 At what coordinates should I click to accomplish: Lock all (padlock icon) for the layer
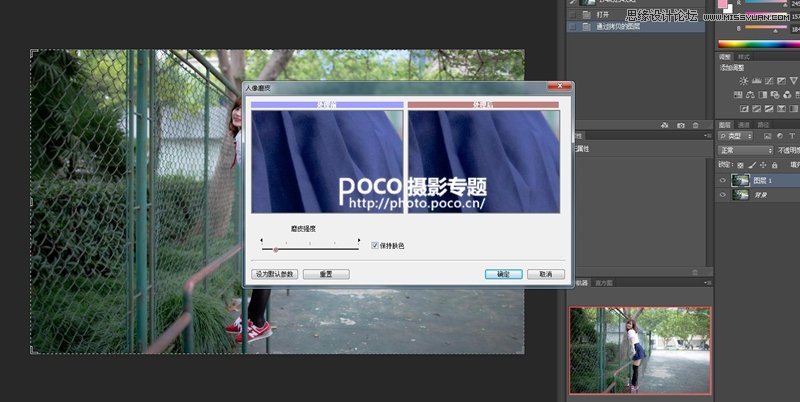[774, 165]
